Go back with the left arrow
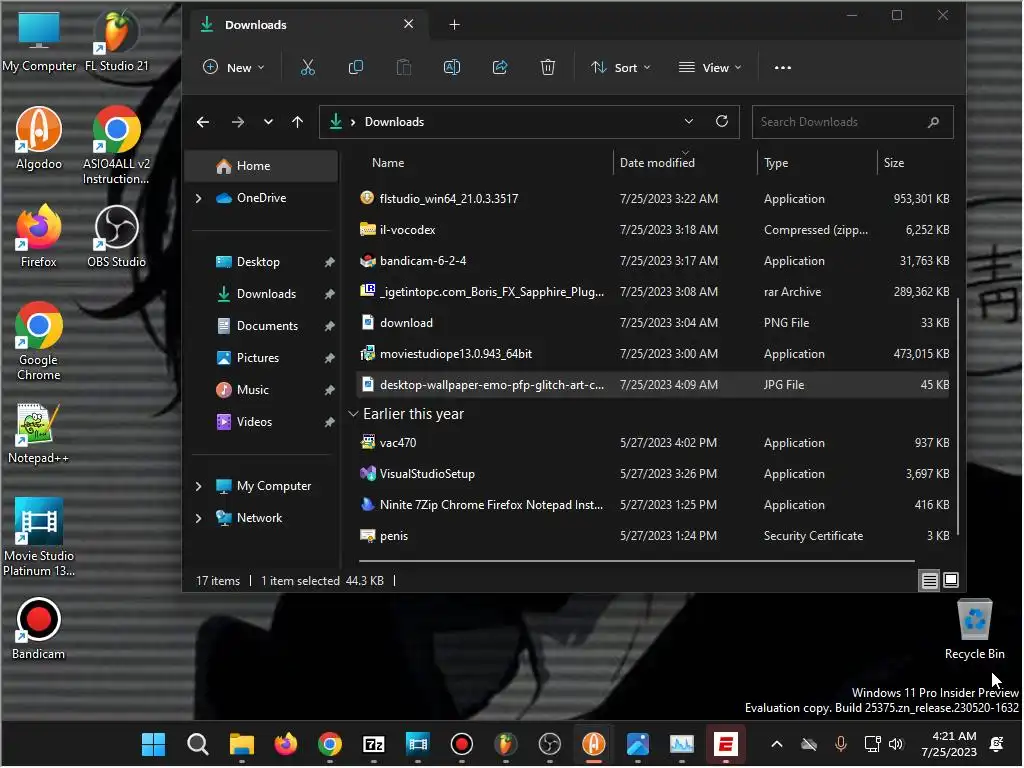The height and width of the screenshot is (768, 1024). [203, 121]
